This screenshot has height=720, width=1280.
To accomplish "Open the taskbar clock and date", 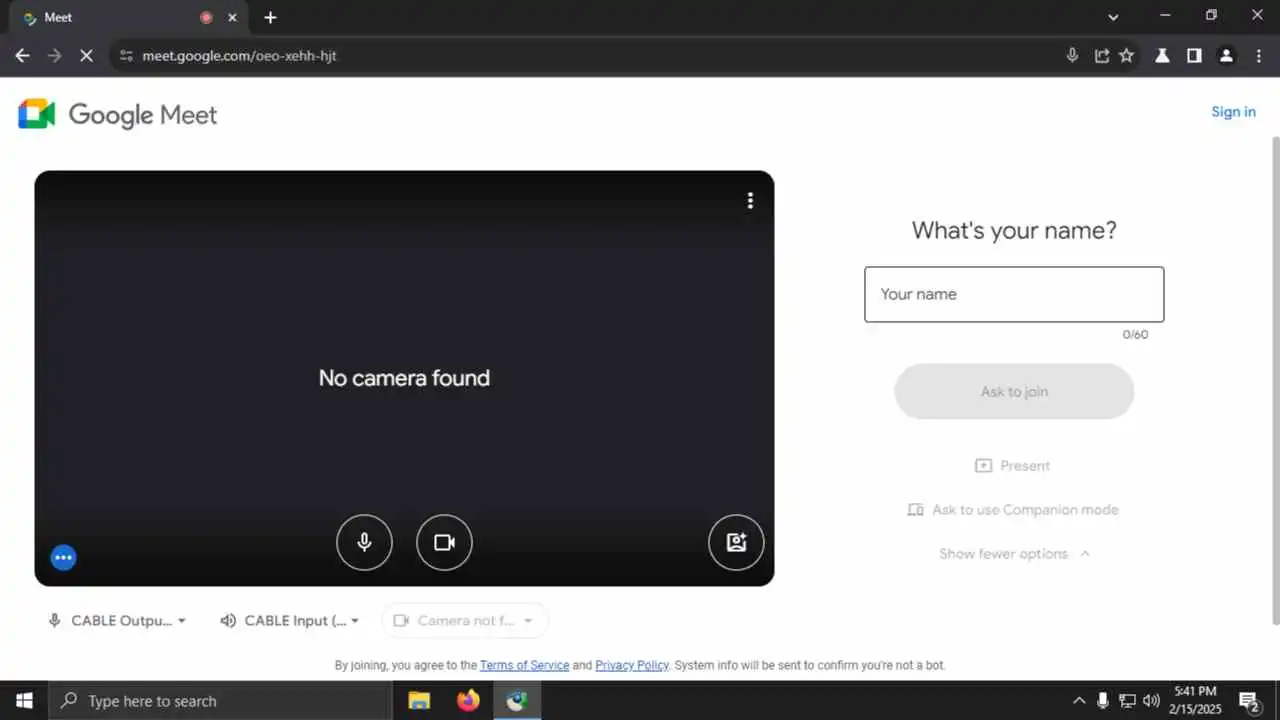I will coord(1196,701).
